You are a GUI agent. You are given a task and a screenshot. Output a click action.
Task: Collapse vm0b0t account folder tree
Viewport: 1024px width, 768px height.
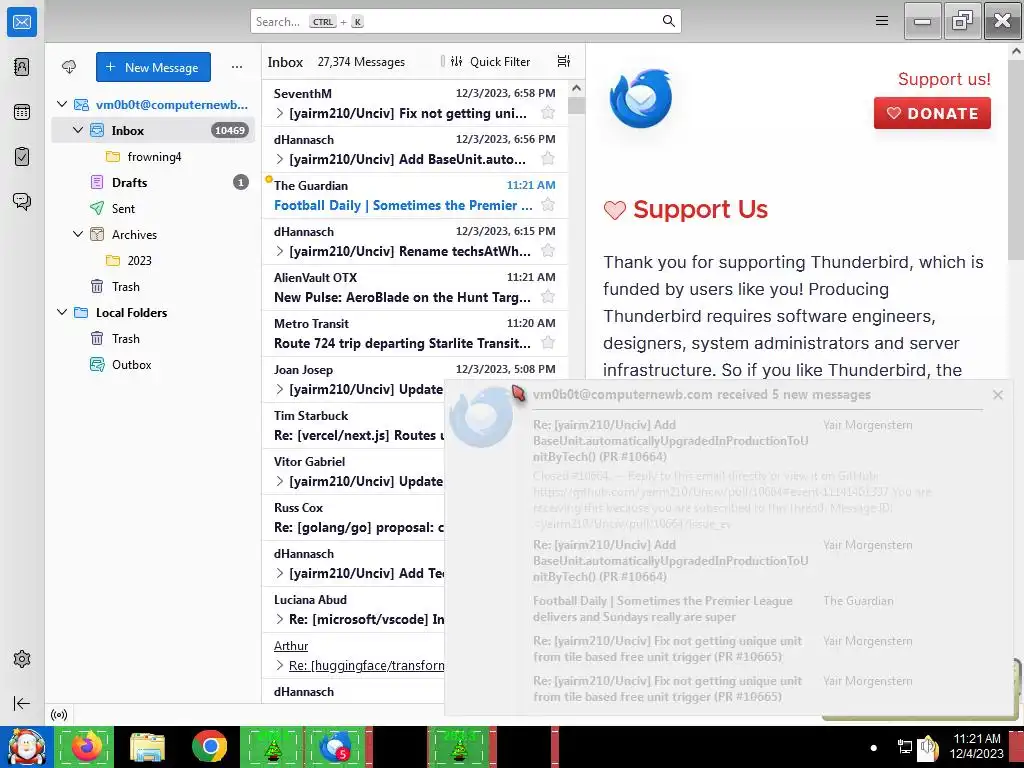pos(62,104)
